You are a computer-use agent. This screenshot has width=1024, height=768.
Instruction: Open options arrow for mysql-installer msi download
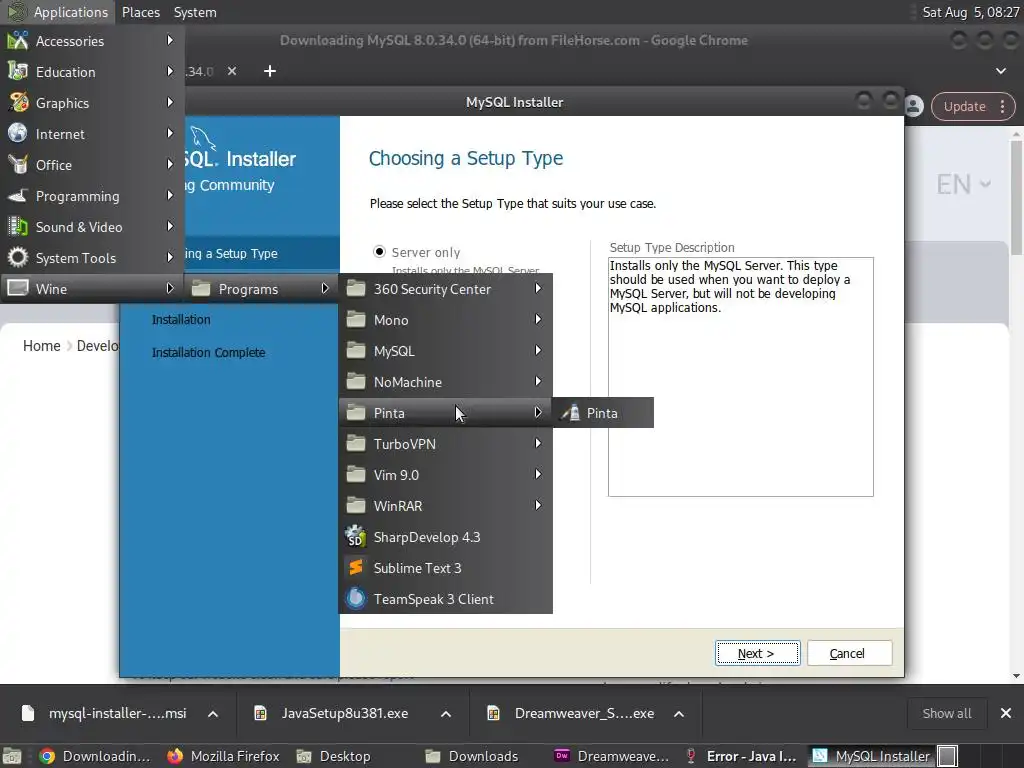point(213,714)
